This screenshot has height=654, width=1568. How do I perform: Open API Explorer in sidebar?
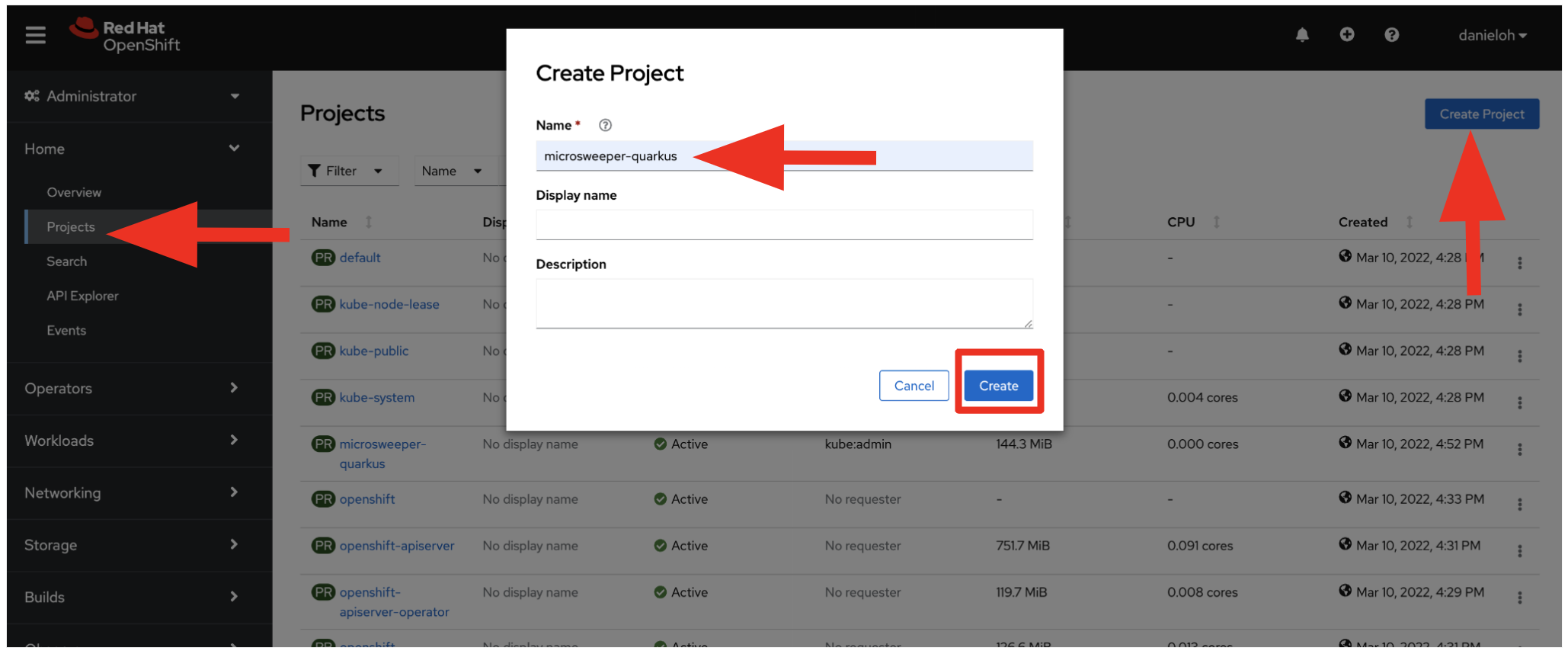click(x=82, y=296)
